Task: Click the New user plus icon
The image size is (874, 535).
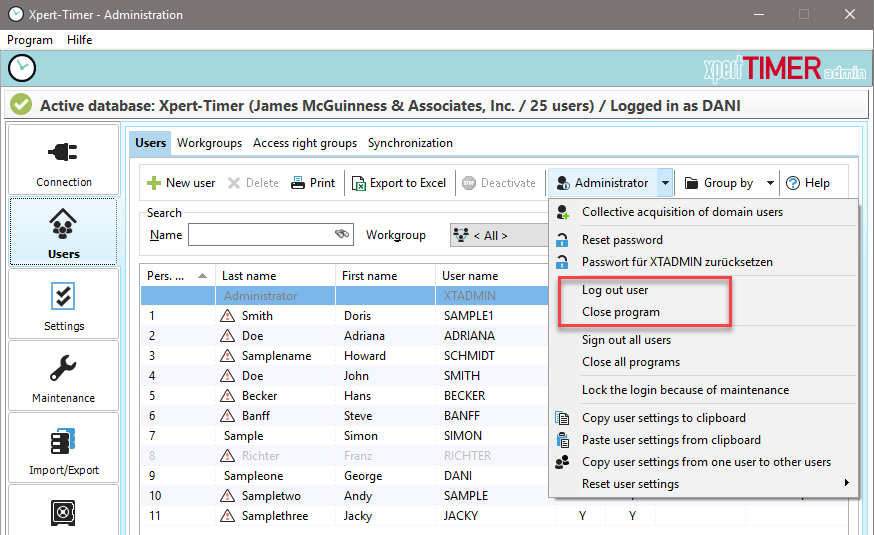Action: coord(154,183)
